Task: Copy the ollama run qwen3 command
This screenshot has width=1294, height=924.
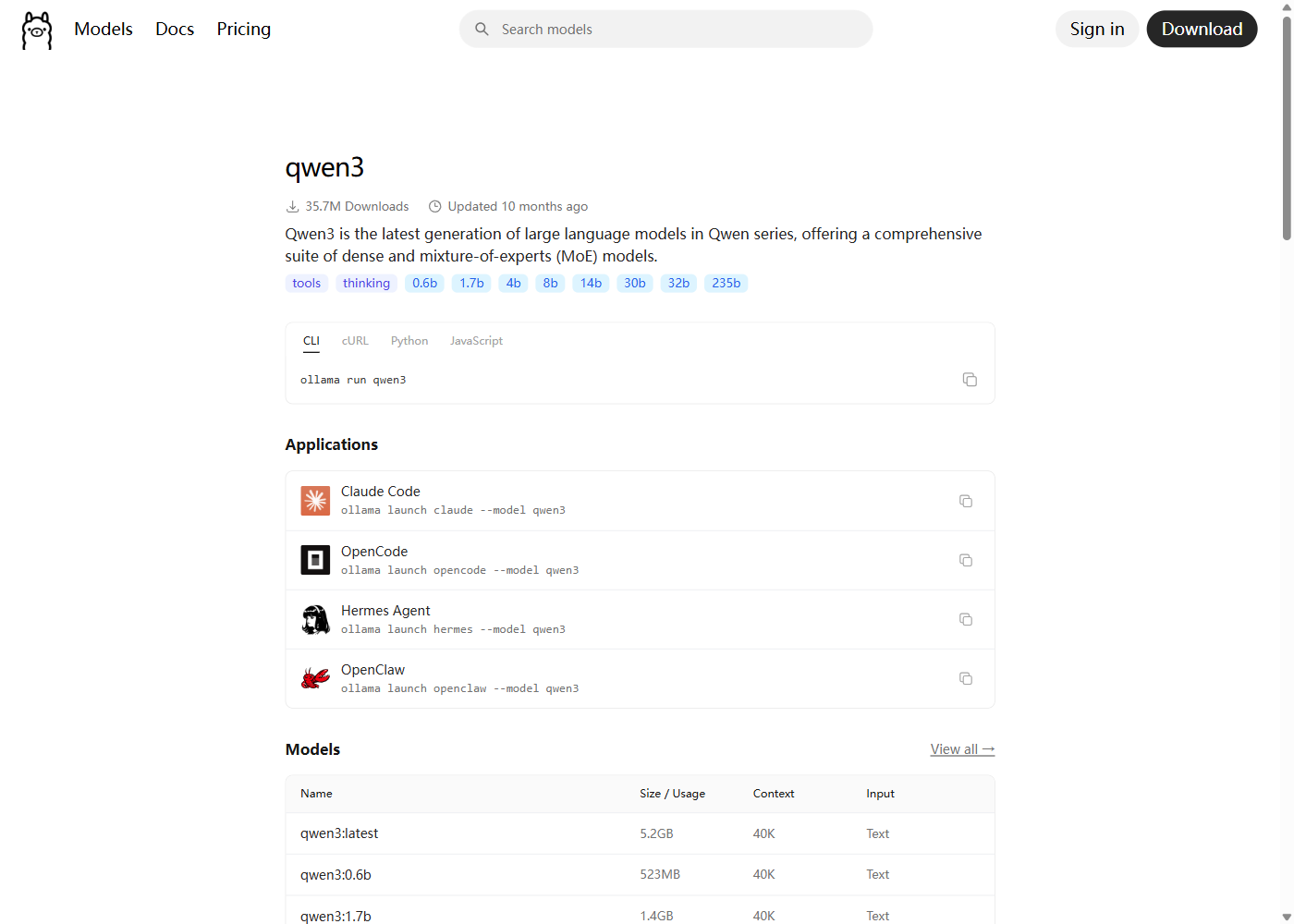Action: [970, 380]
